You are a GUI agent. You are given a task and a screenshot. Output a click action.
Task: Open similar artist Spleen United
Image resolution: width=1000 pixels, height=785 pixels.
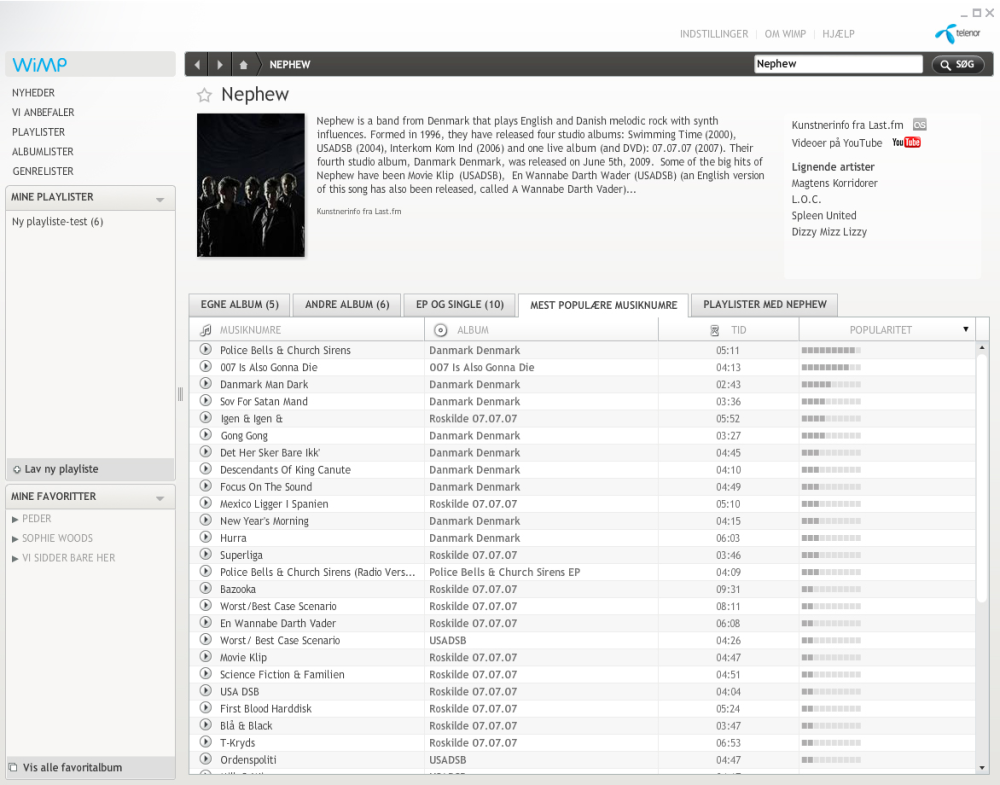click(823, 216)
